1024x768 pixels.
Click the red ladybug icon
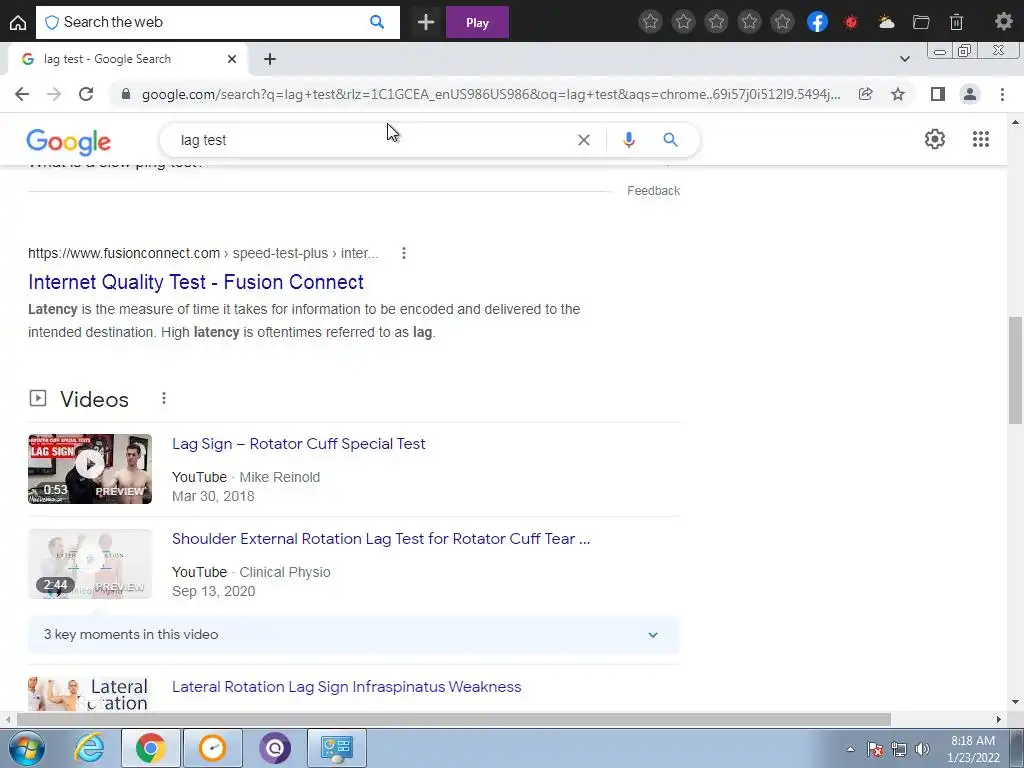[x=850, y=22]
